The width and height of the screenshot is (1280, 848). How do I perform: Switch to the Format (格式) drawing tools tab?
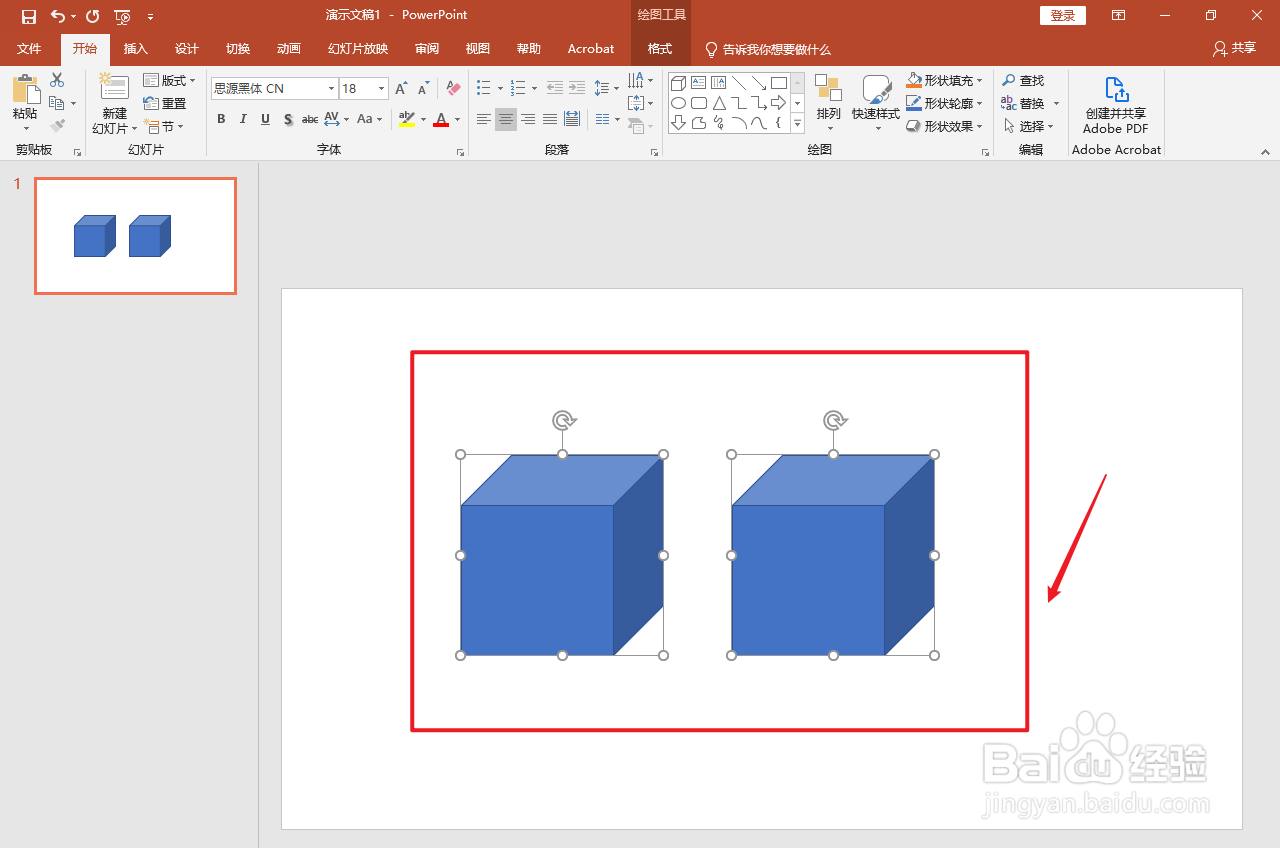660,49
